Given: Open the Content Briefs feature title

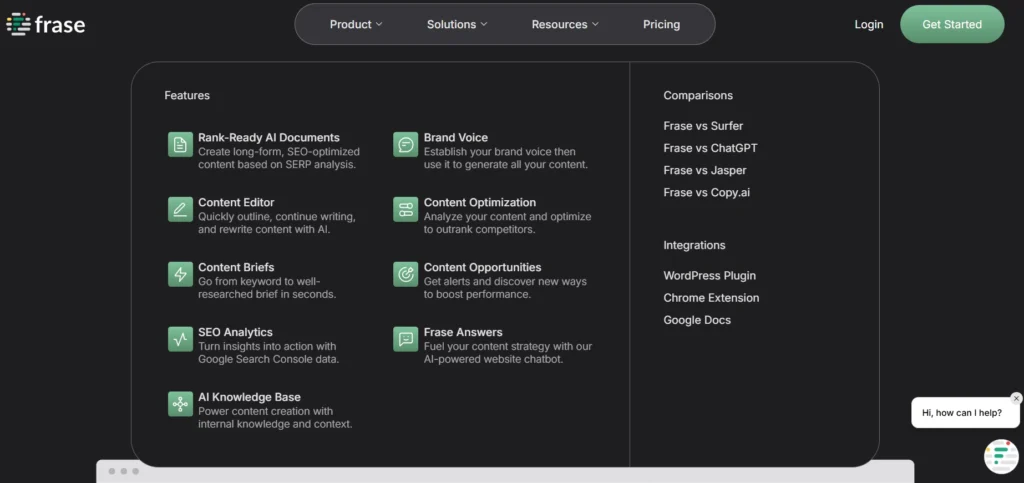Looking at the screenshot, I should [236, 267].
